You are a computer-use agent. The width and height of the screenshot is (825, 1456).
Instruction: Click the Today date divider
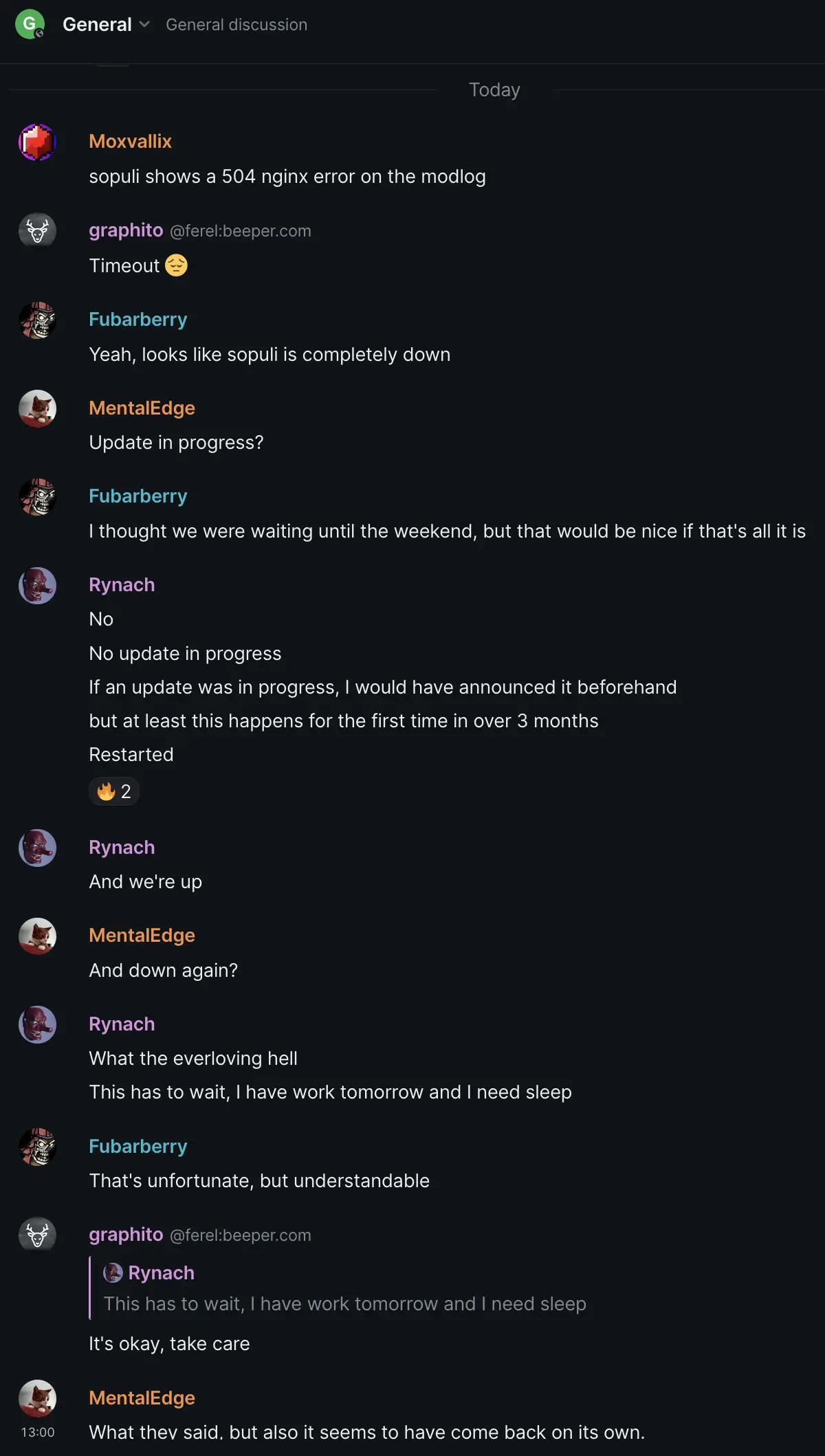click(494, 90)
